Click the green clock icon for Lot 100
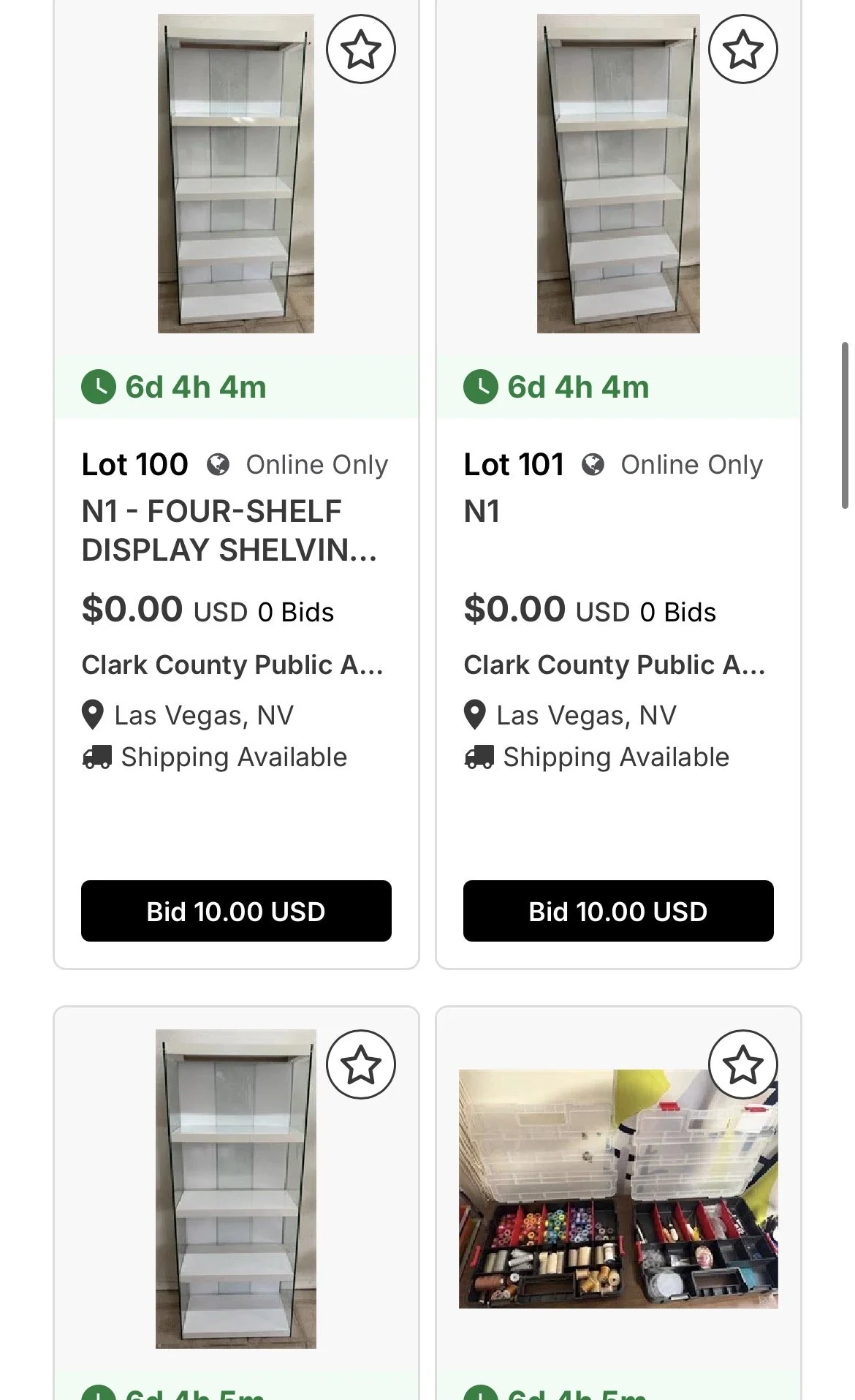This screenshot has width=855, height=1400. 99,387
